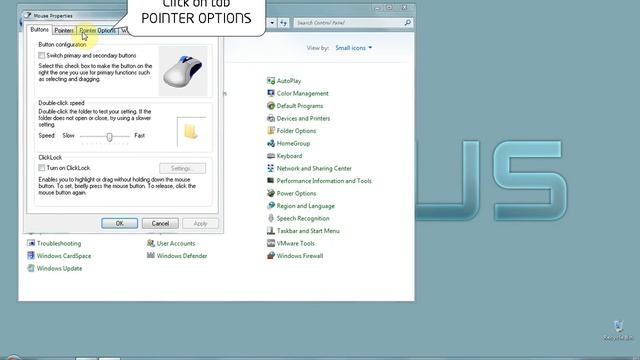Click the test folder in double-click area
The height and width of the screenshot is (360, 640).
point(191,131)
